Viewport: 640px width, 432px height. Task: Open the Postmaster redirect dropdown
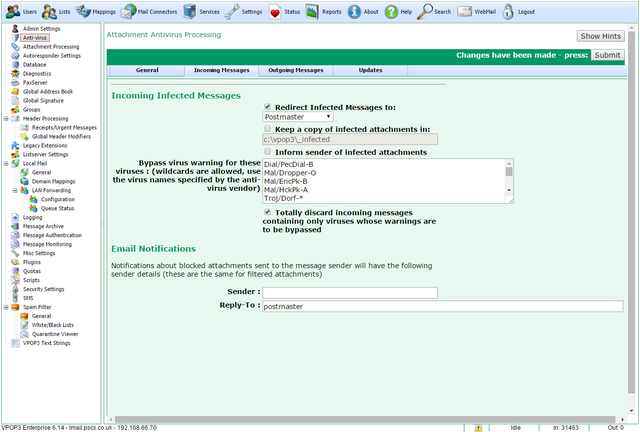(x=298, y=117)
